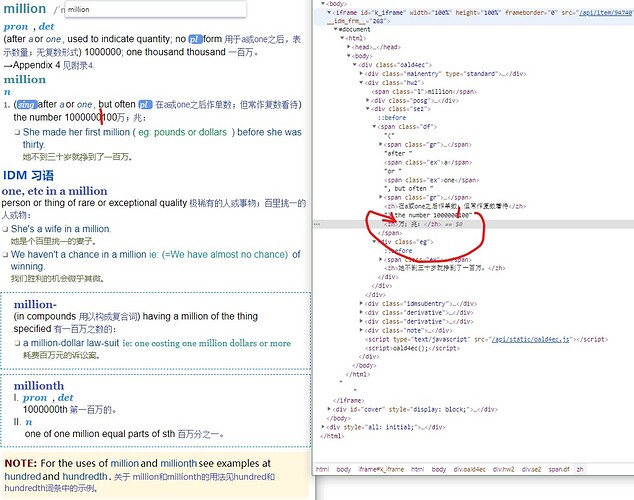Click the 'million-' compound entry heading

point(35,304)
